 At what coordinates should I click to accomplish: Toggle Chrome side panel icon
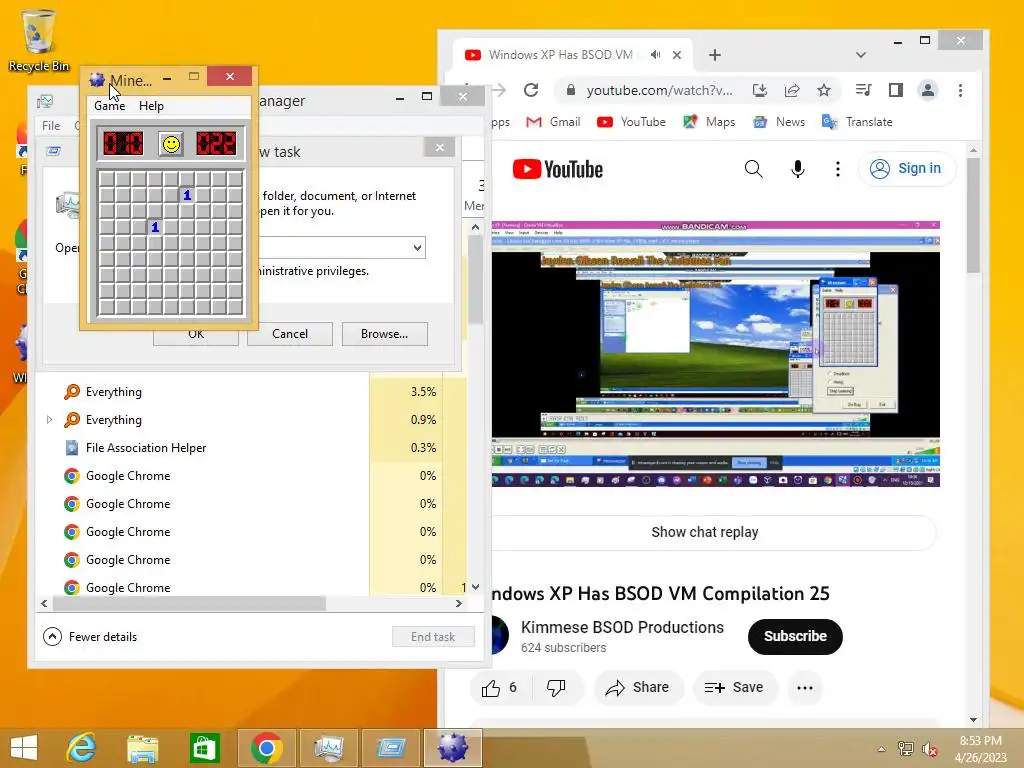pos(896,90)
